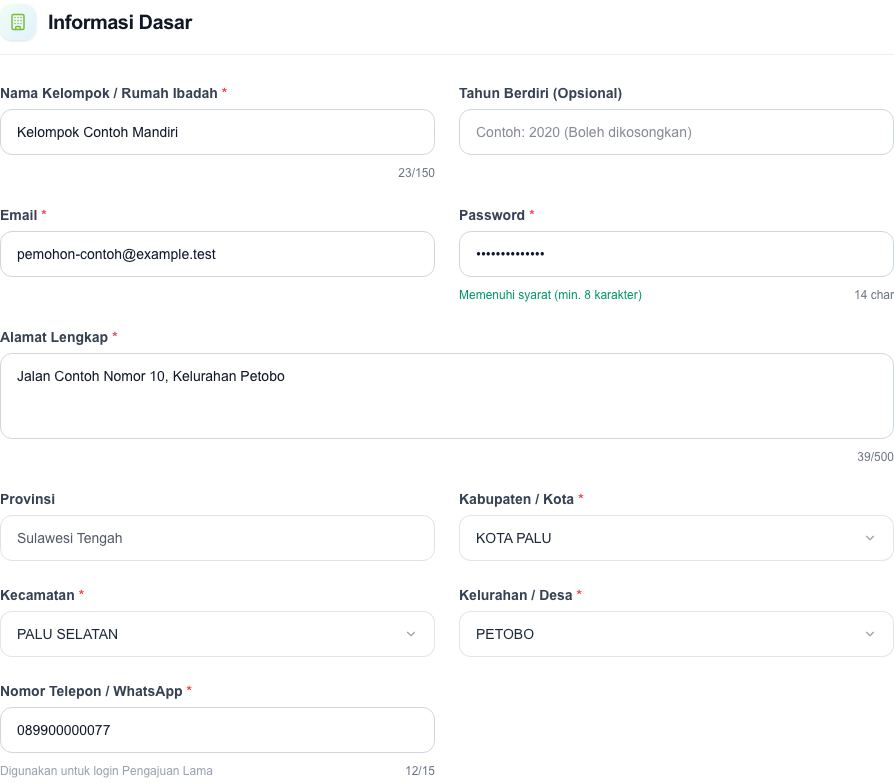
Task: Open the Kabupaten / Kota dropdown
Action: click(676, 538)
